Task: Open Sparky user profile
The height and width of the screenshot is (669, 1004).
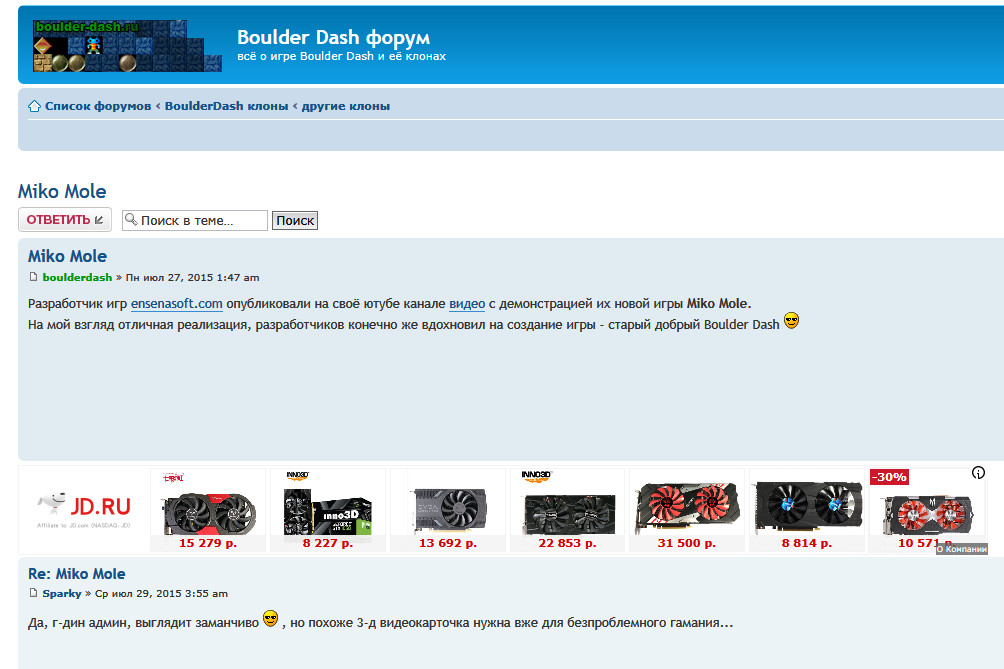Action: 62,593
